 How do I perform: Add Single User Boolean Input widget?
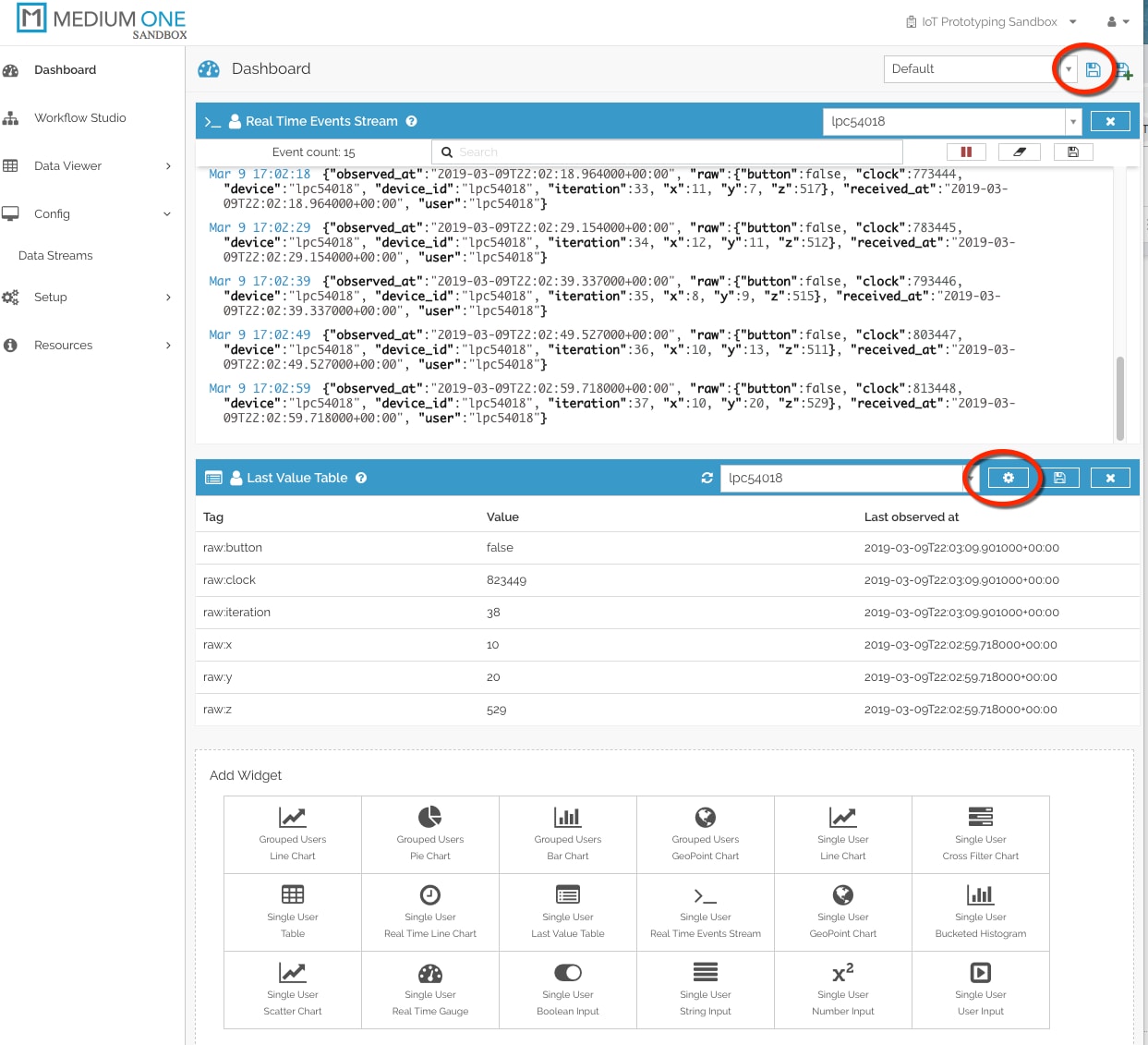point(567,990)
